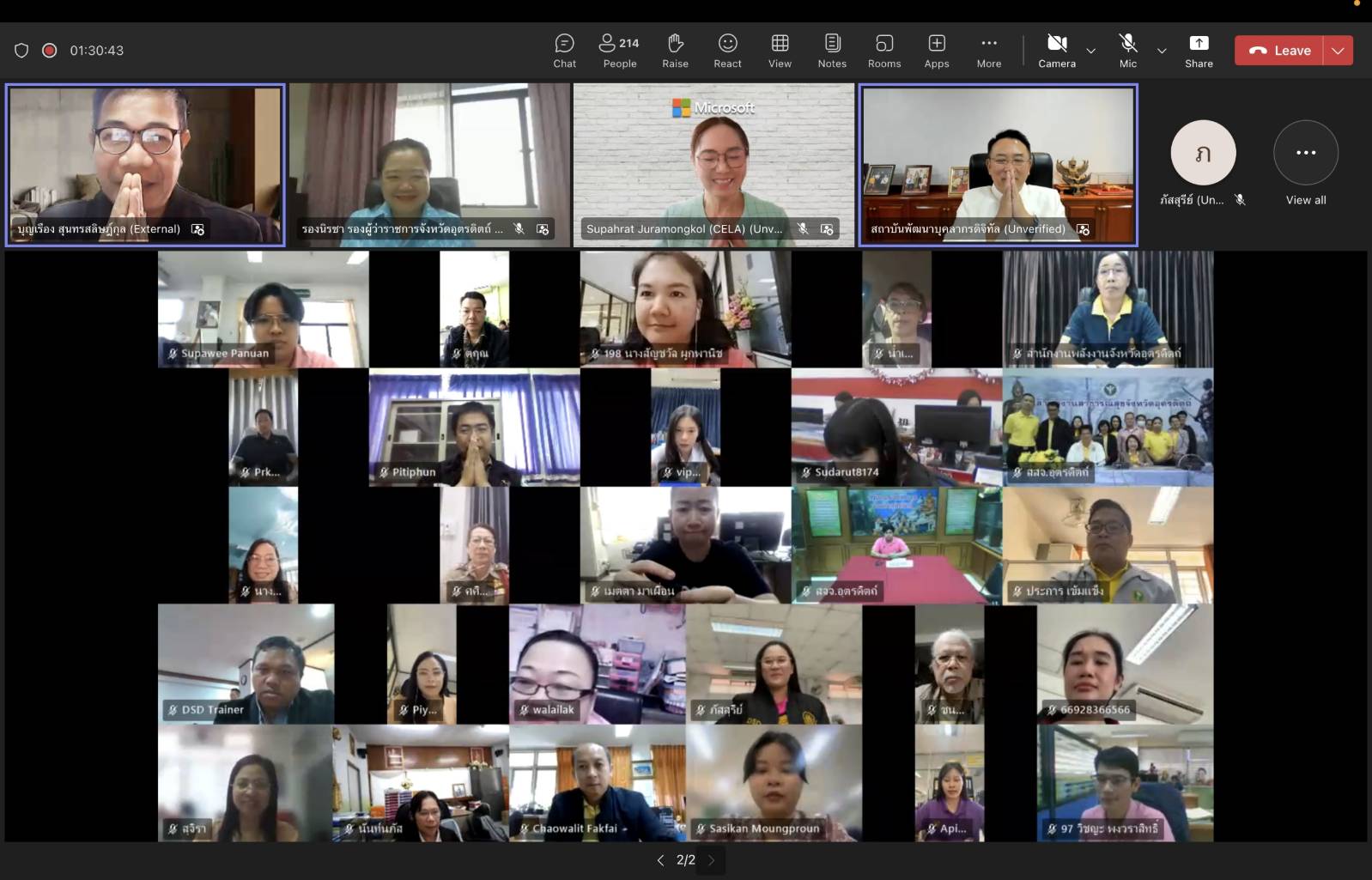Open meeting Notes
Screen dimensions: 1372x880
[831, 51]
